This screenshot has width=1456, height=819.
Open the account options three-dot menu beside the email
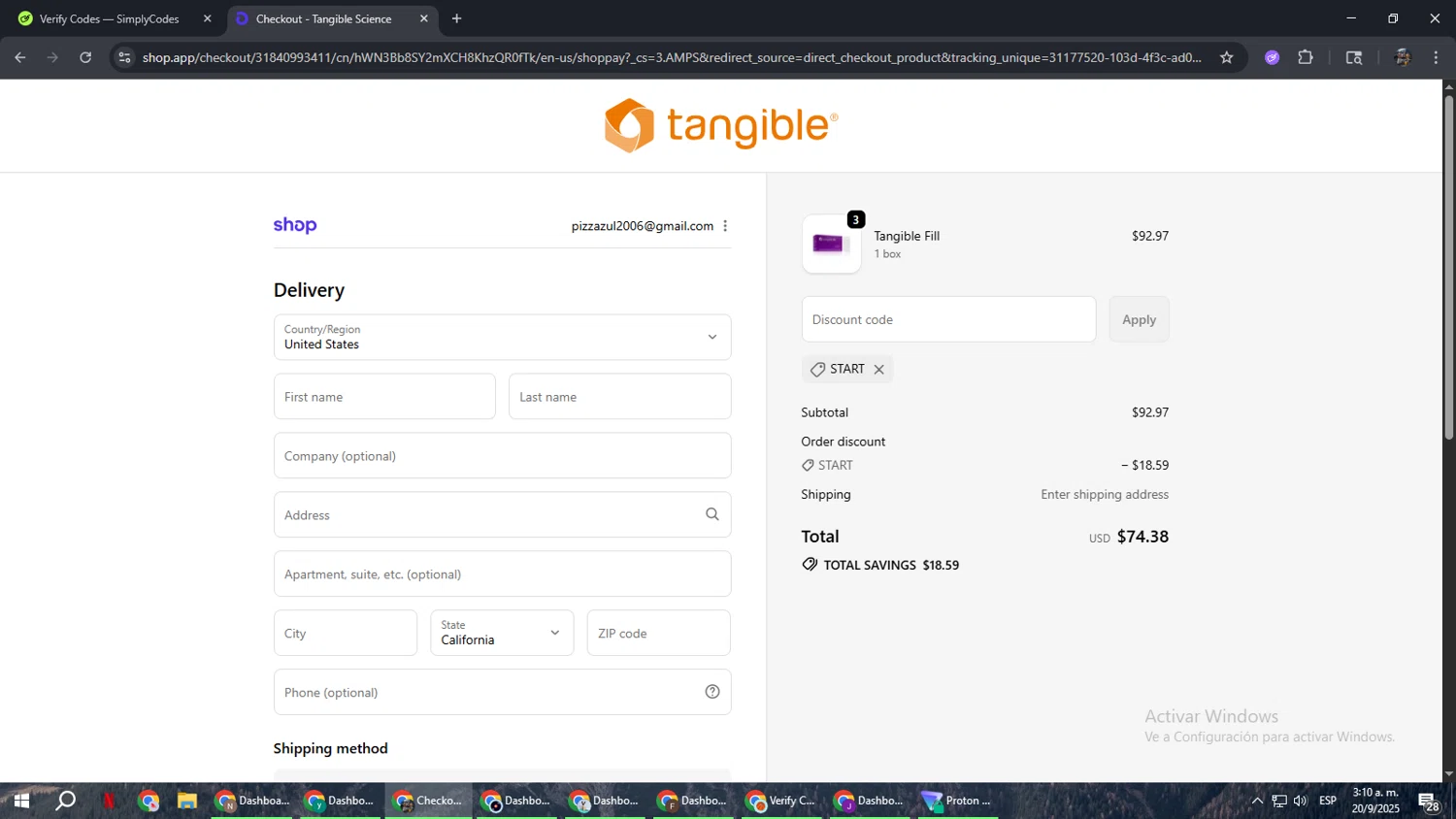[725, 226]
